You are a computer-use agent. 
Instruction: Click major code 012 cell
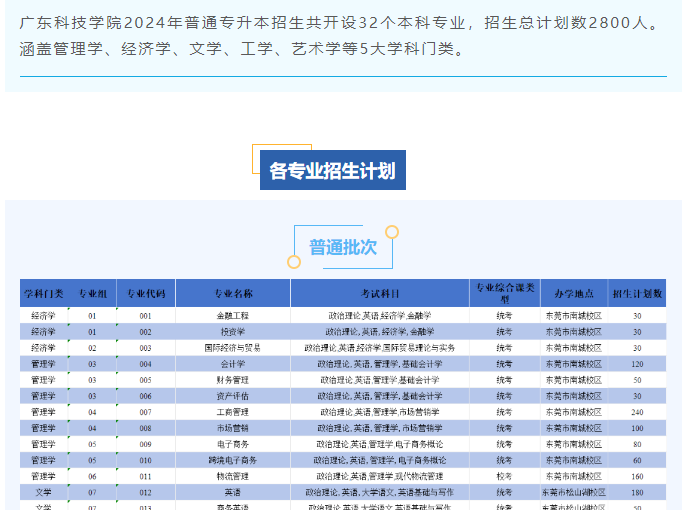point(146,492)
